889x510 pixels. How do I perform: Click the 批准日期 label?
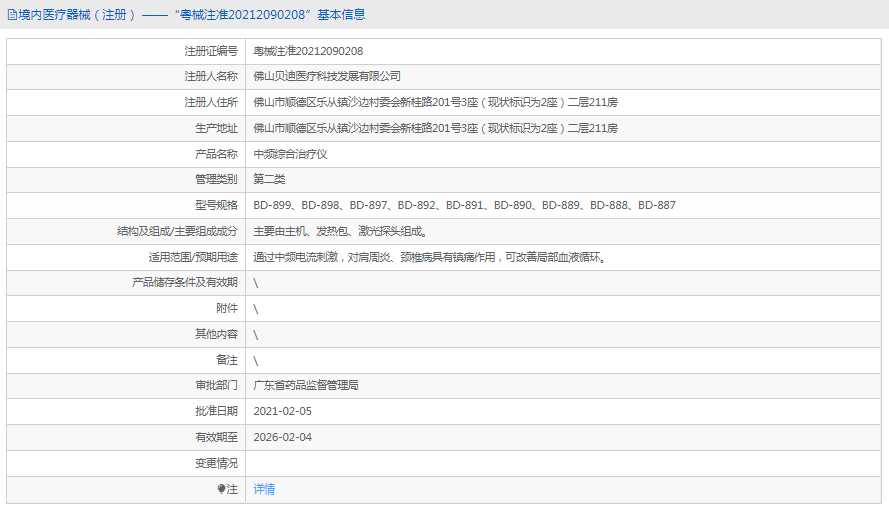217,411
